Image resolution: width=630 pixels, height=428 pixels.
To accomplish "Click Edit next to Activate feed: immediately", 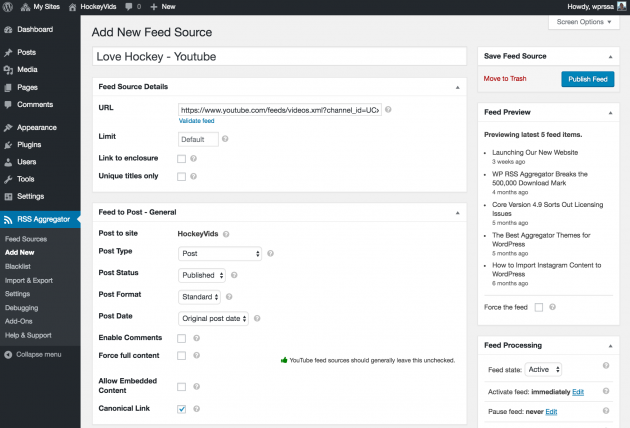I will point(578,392).
